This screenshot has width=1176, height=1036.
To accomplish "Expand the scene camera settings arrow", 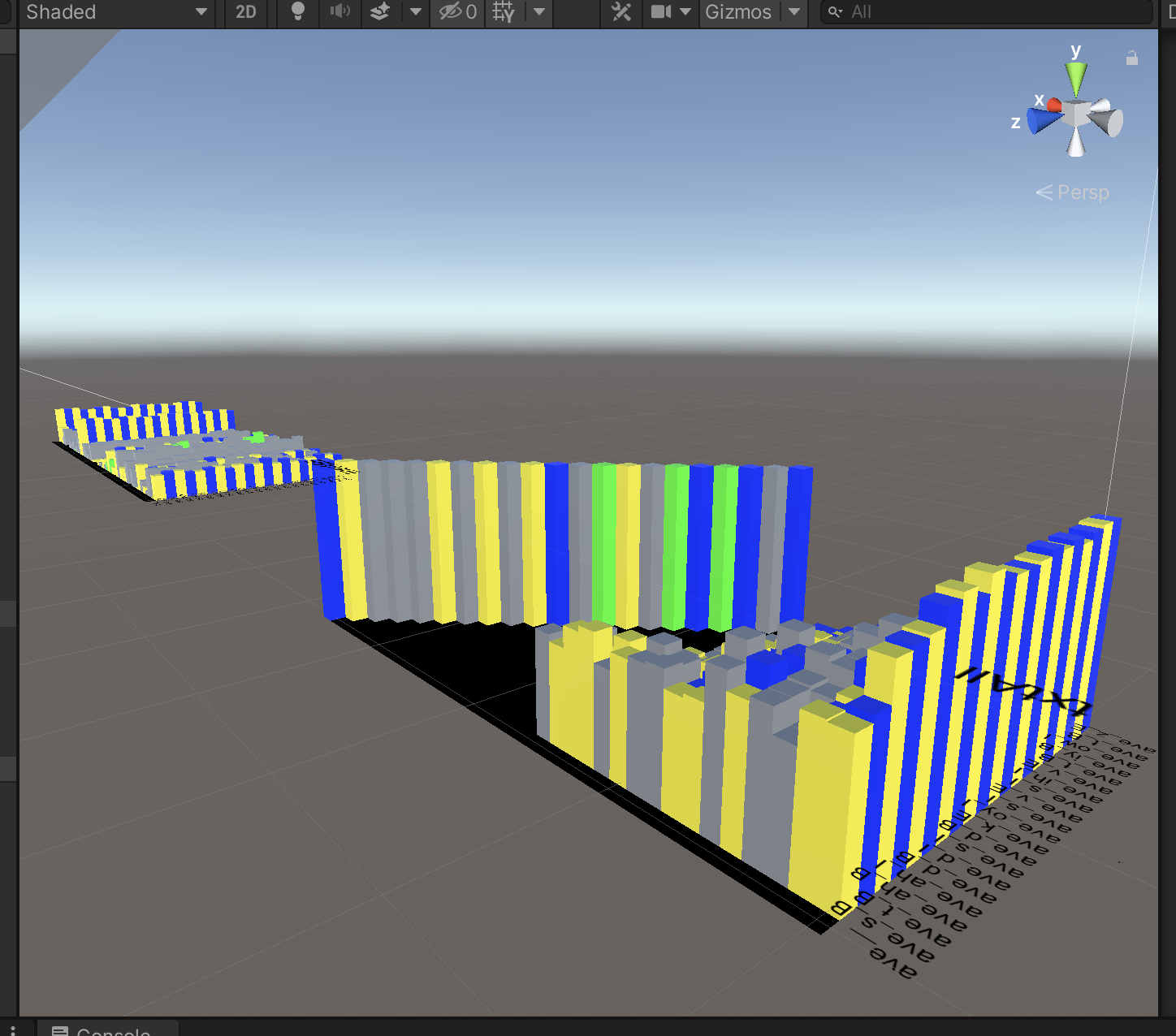I will [x=685, y=11].
